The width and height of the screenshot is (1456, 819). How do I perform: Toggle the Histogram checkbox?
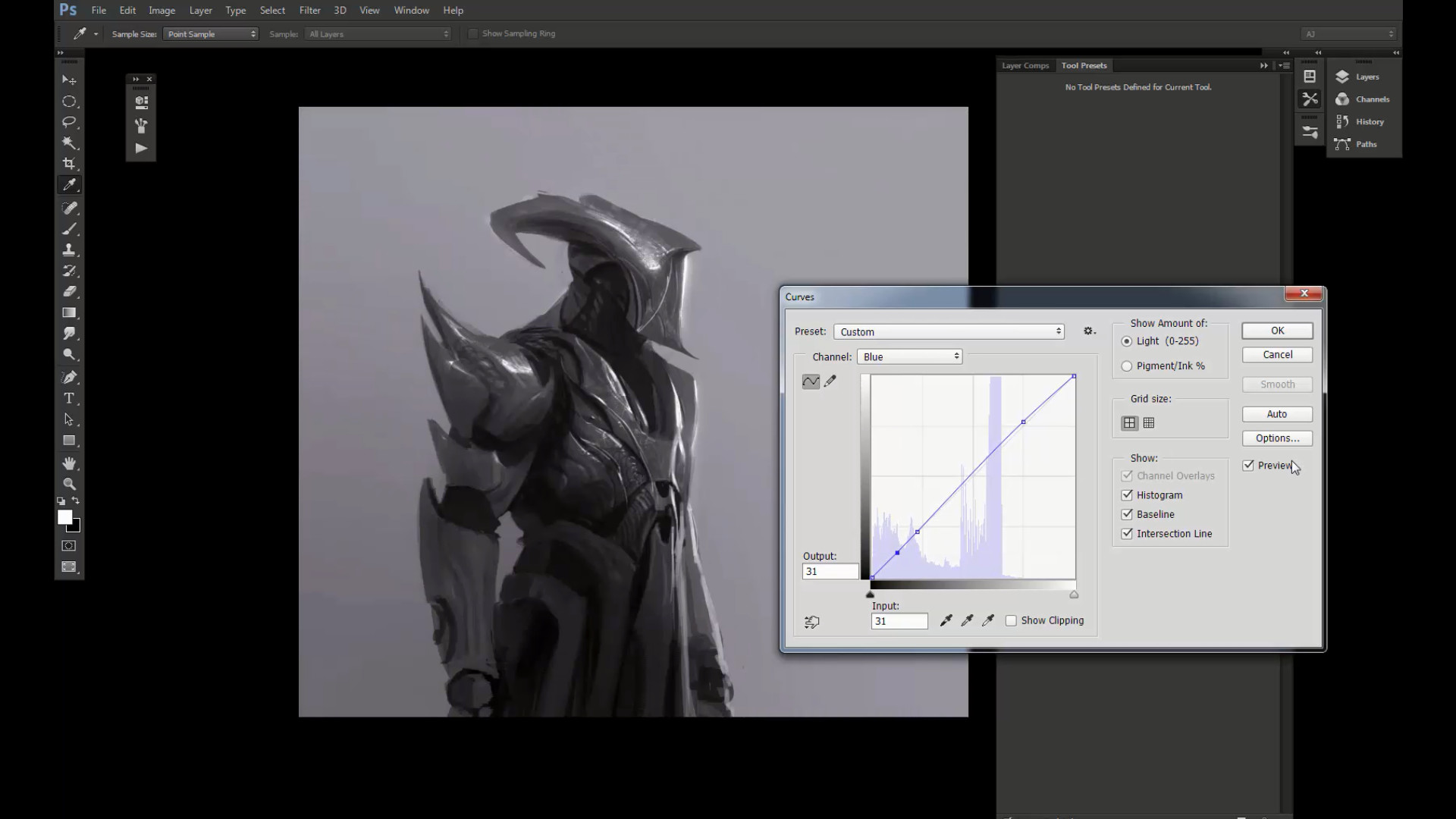pos(1127,495)
